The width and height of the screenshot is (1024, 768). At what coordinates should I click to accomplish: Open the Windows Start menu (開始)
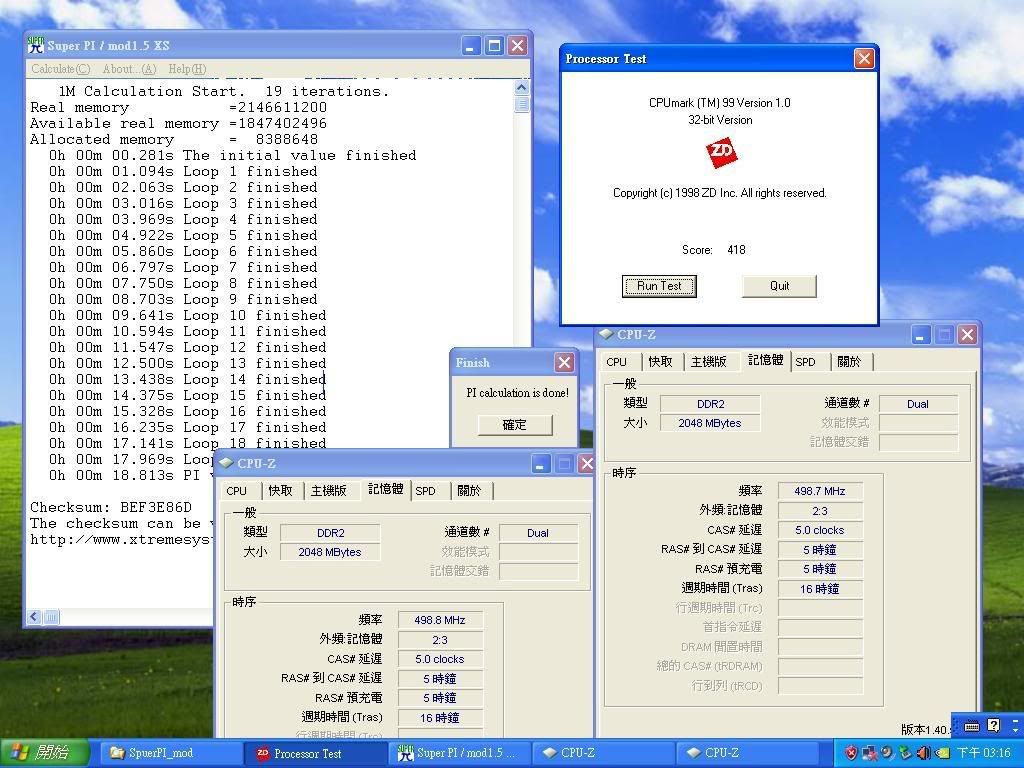[x=40, y=753]
